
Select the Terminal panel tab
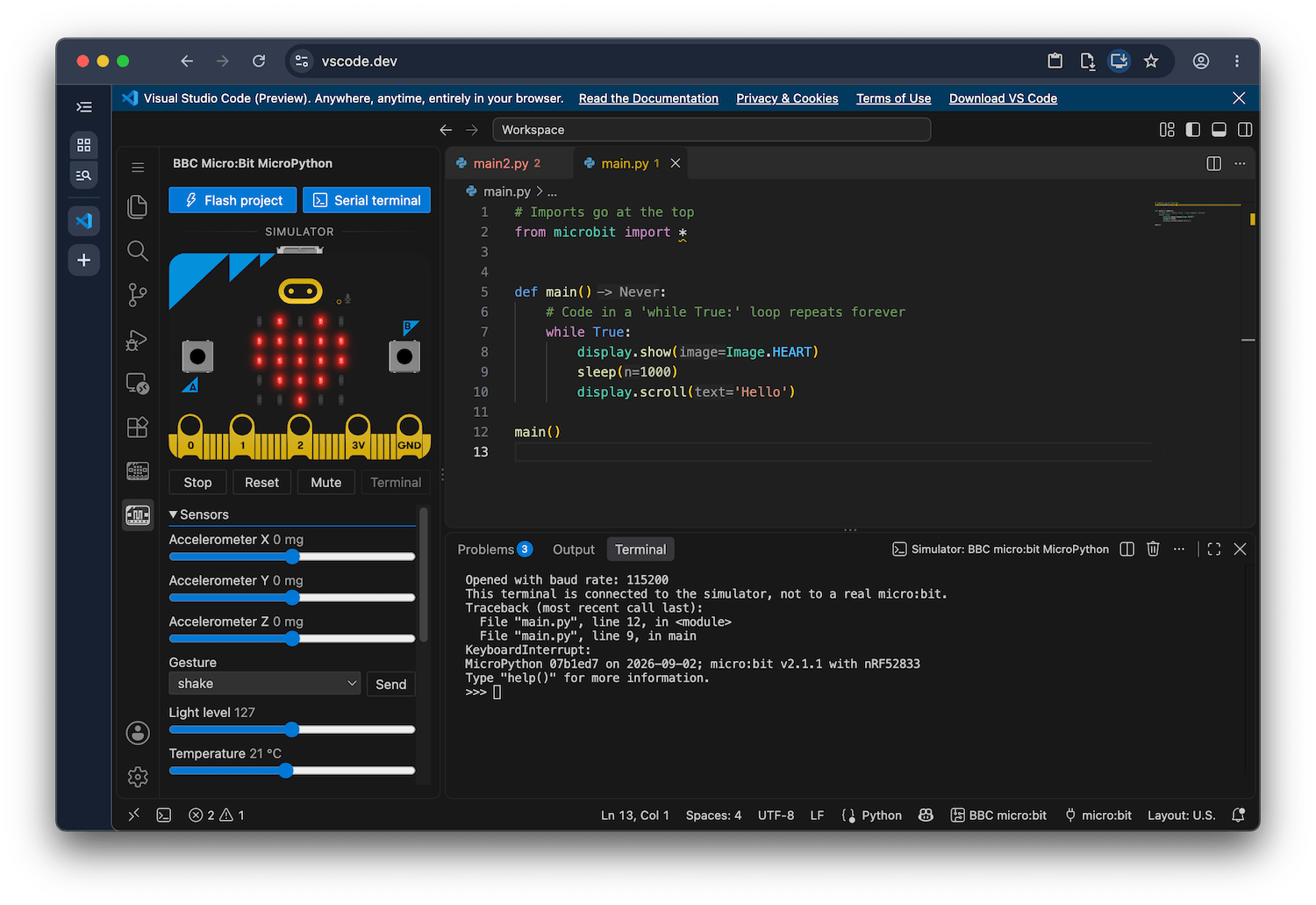[x=640, y=549]
